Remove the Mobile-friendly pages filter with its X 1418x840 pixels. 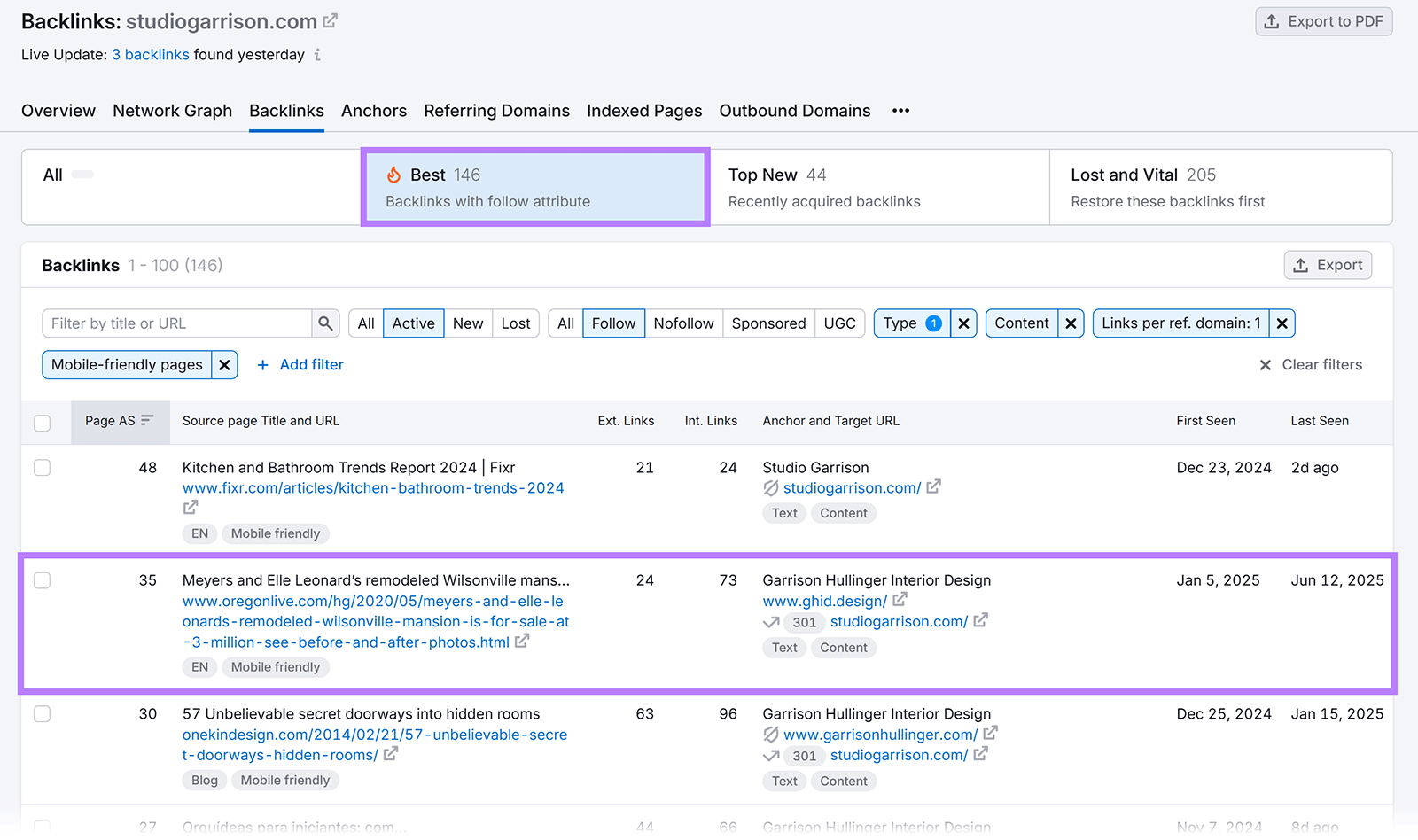point(224,364)
